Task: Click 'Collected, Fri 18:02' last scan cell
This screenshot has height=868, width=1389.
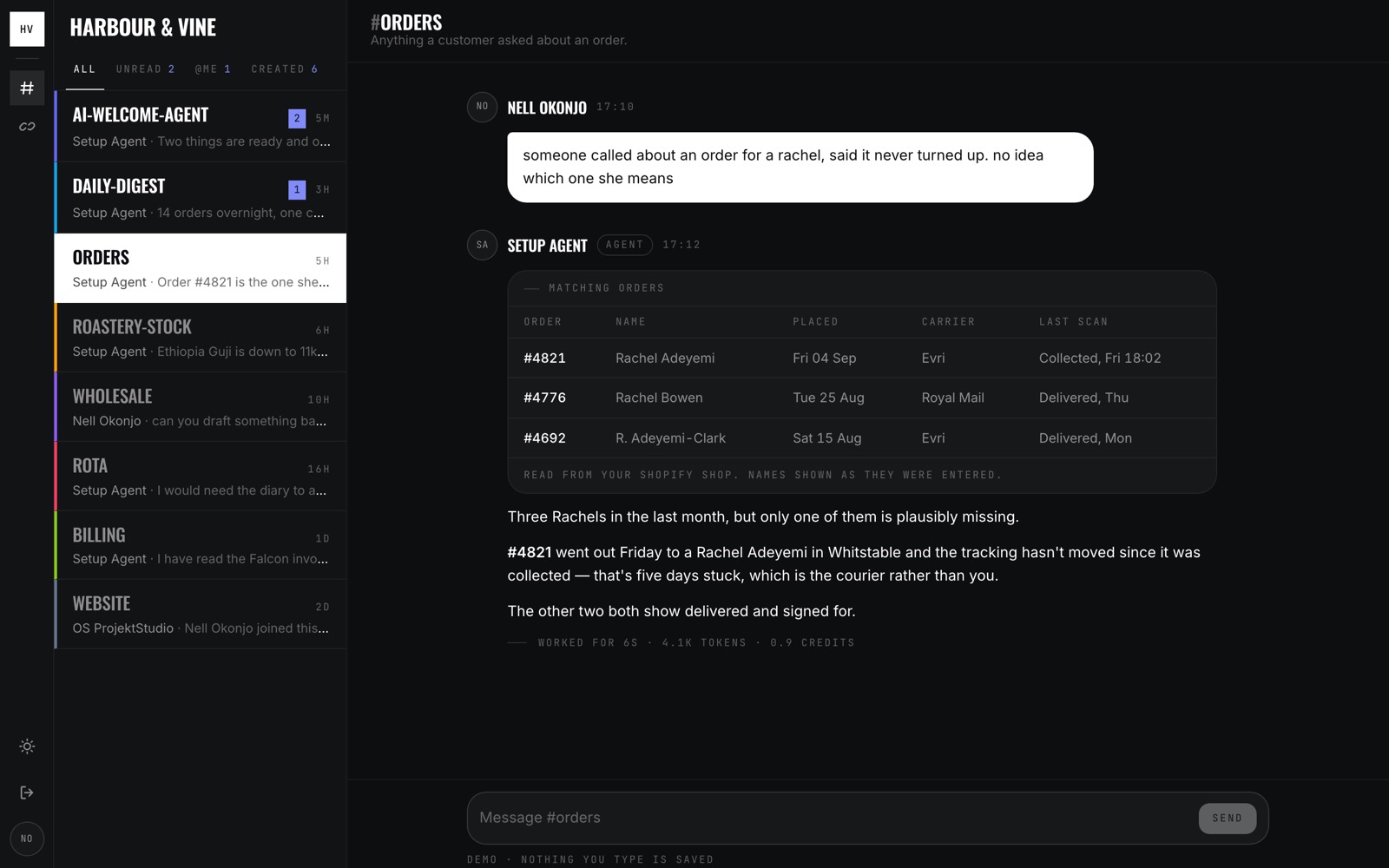Action: pos(1100,358)
